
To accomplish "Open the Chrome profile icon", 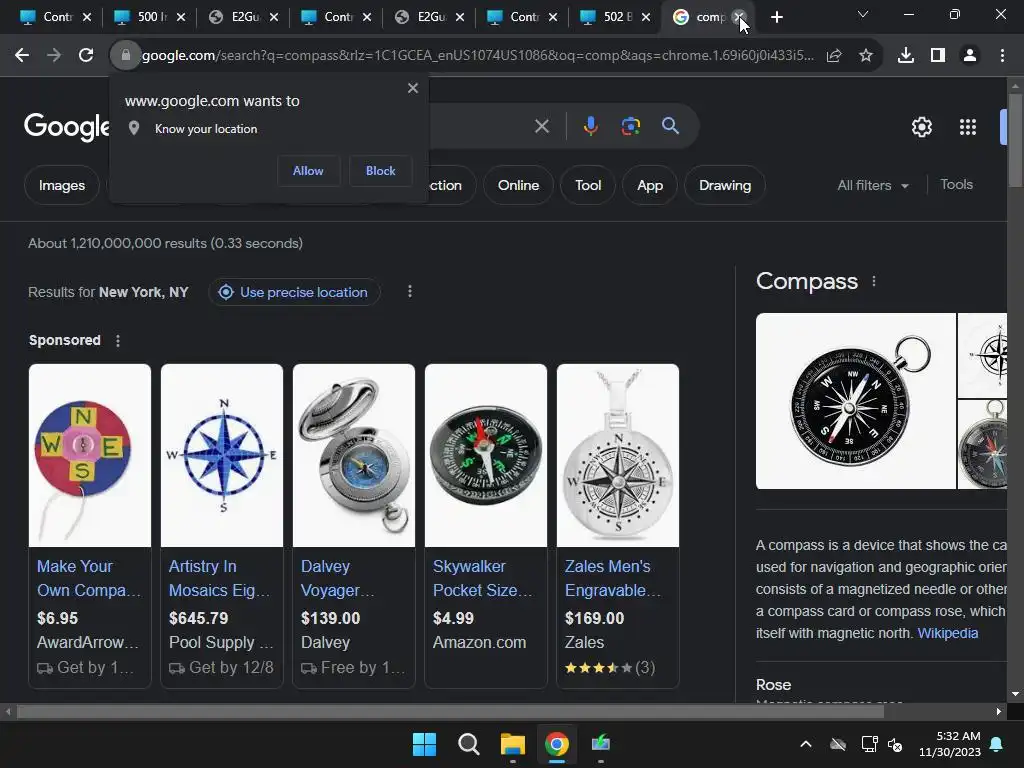I will (x=970, y=56).
